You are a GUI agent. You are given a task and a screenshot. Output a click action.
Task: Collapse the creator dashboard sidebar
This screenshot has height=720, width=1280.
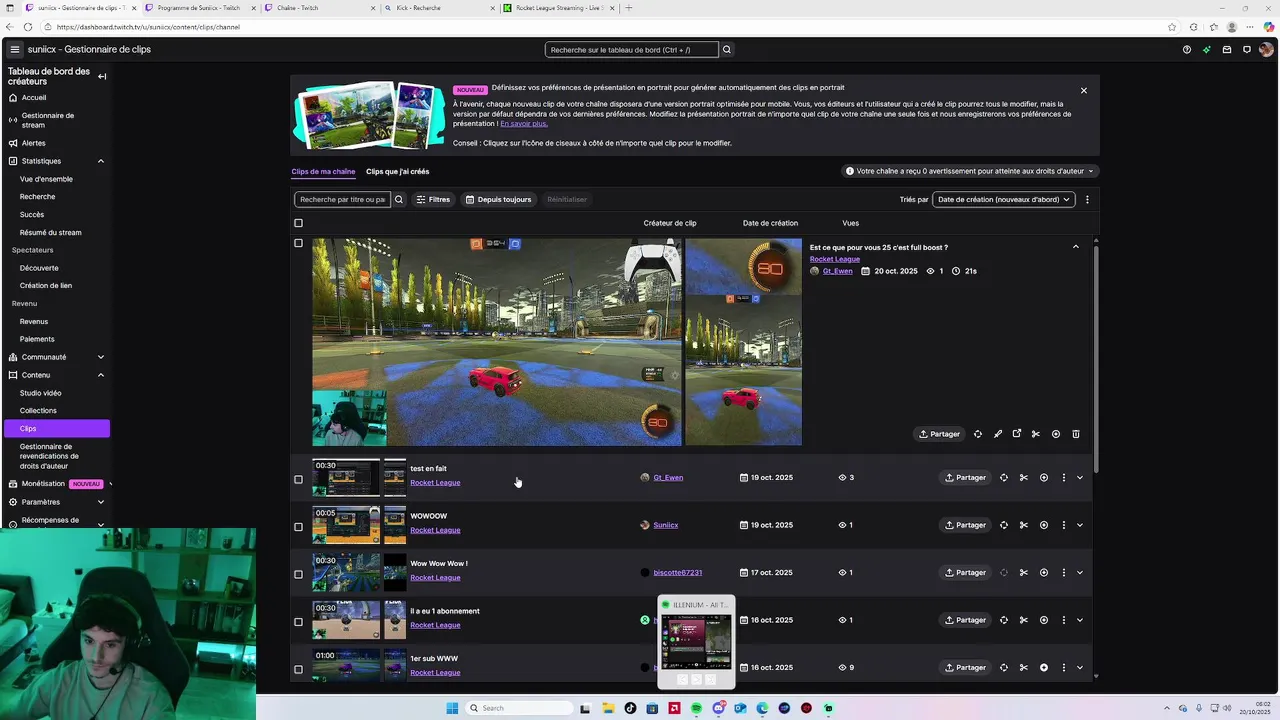(x=102, y=76)
